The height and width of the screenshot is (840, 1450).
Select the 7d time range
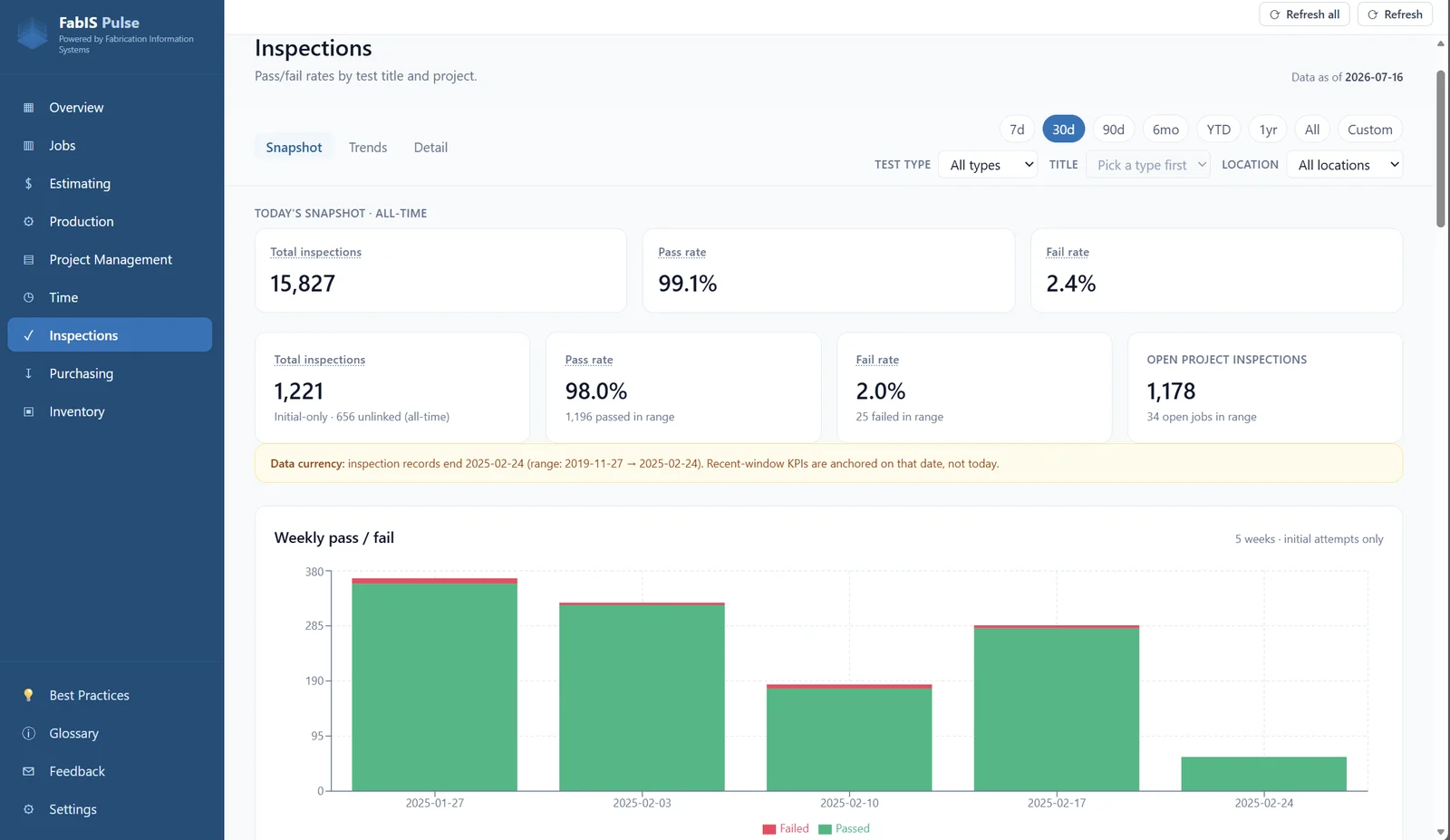1017,130
